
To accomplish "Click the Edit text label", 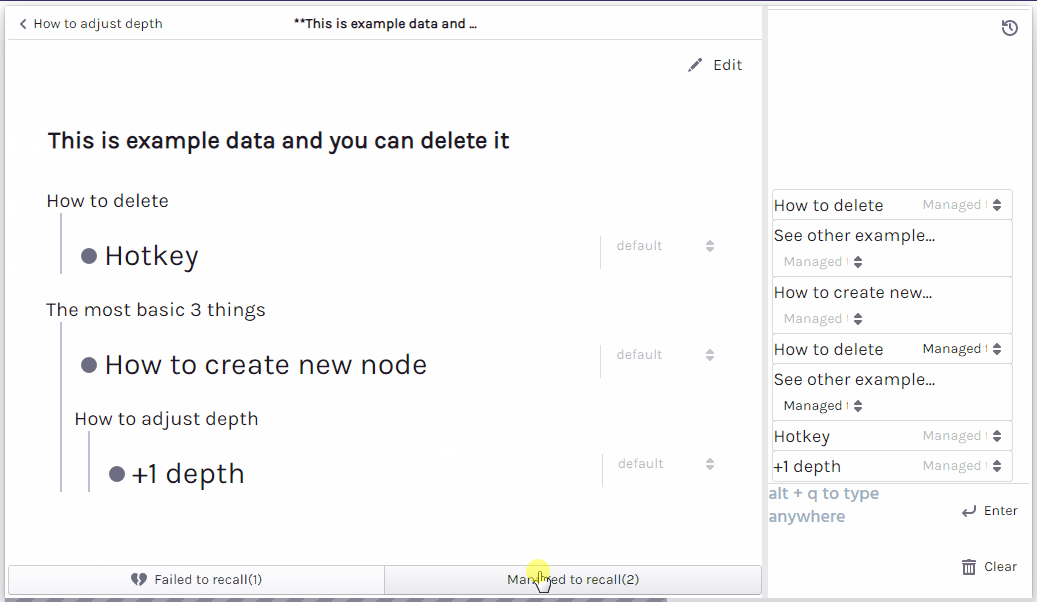I will tap(727, 65).
